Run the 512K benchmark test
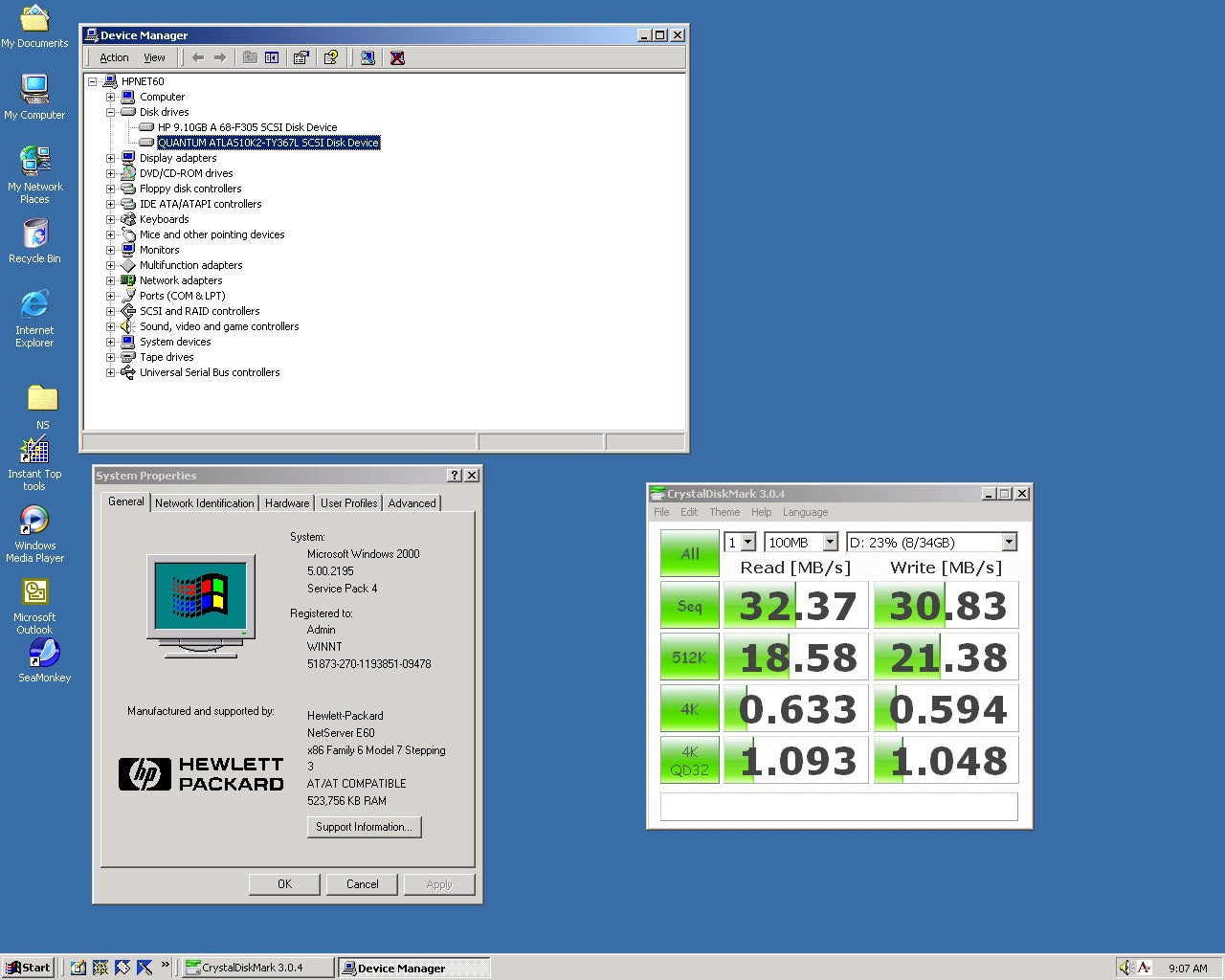Viewport: 1225px width, 980px height. (689, 657)
